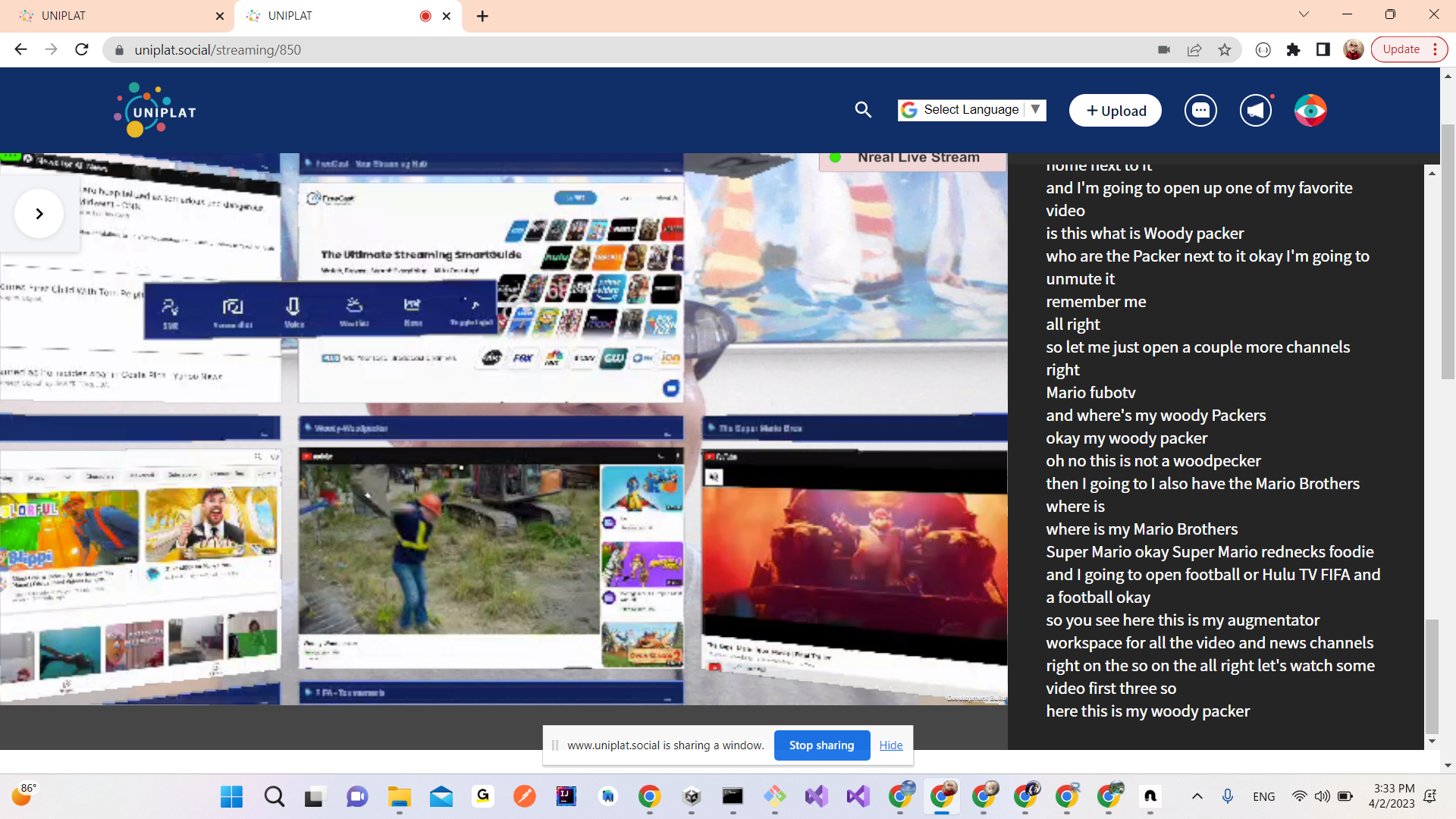Unmute the Super Mario Bros video speaker icon
The height and width of the screenshot is (819, 1456).
(714, 478)
